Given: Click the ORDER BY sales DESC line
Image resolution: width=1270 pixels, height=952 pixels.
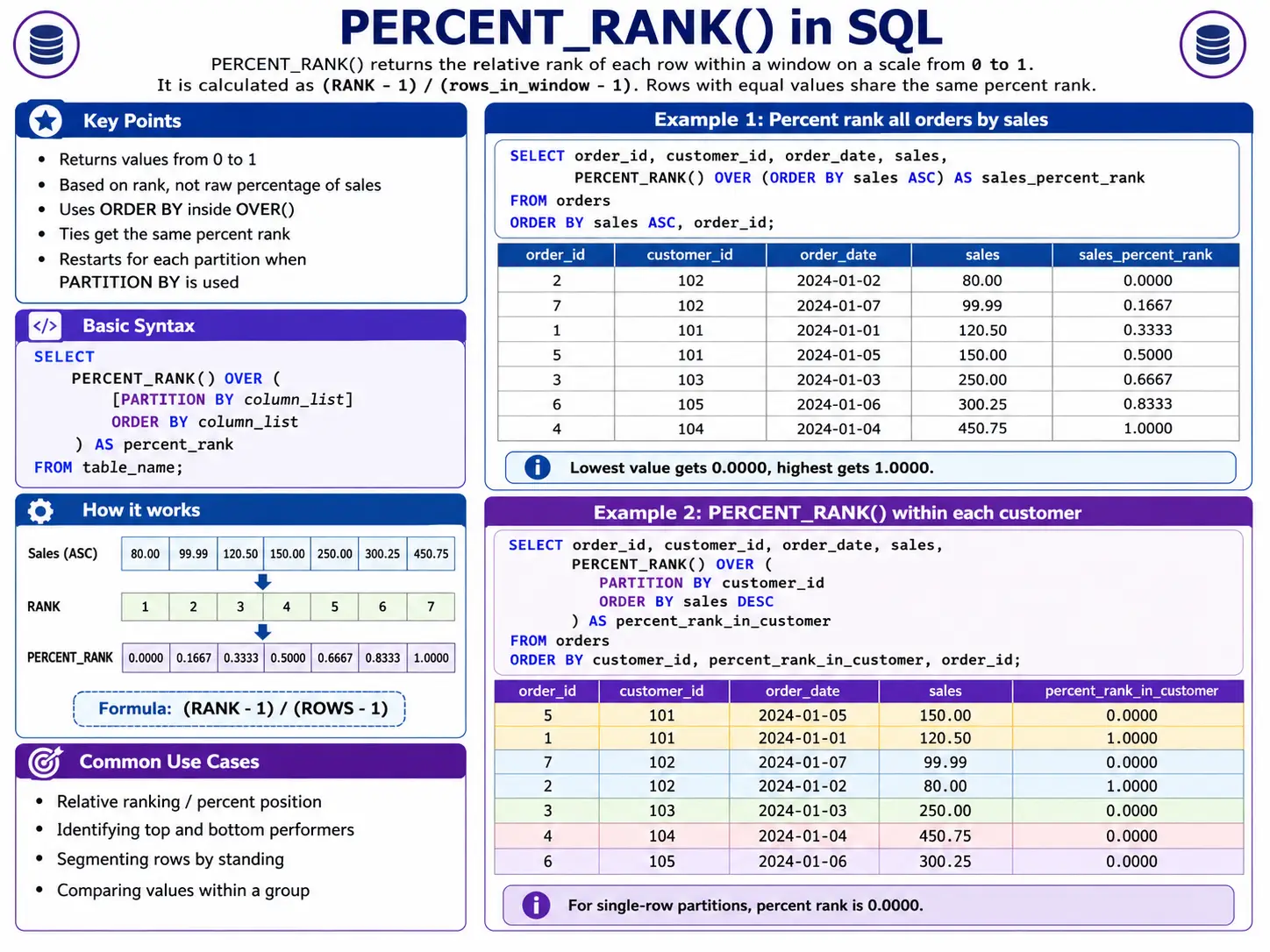Looking at the screenshot, I should (686, 601).
